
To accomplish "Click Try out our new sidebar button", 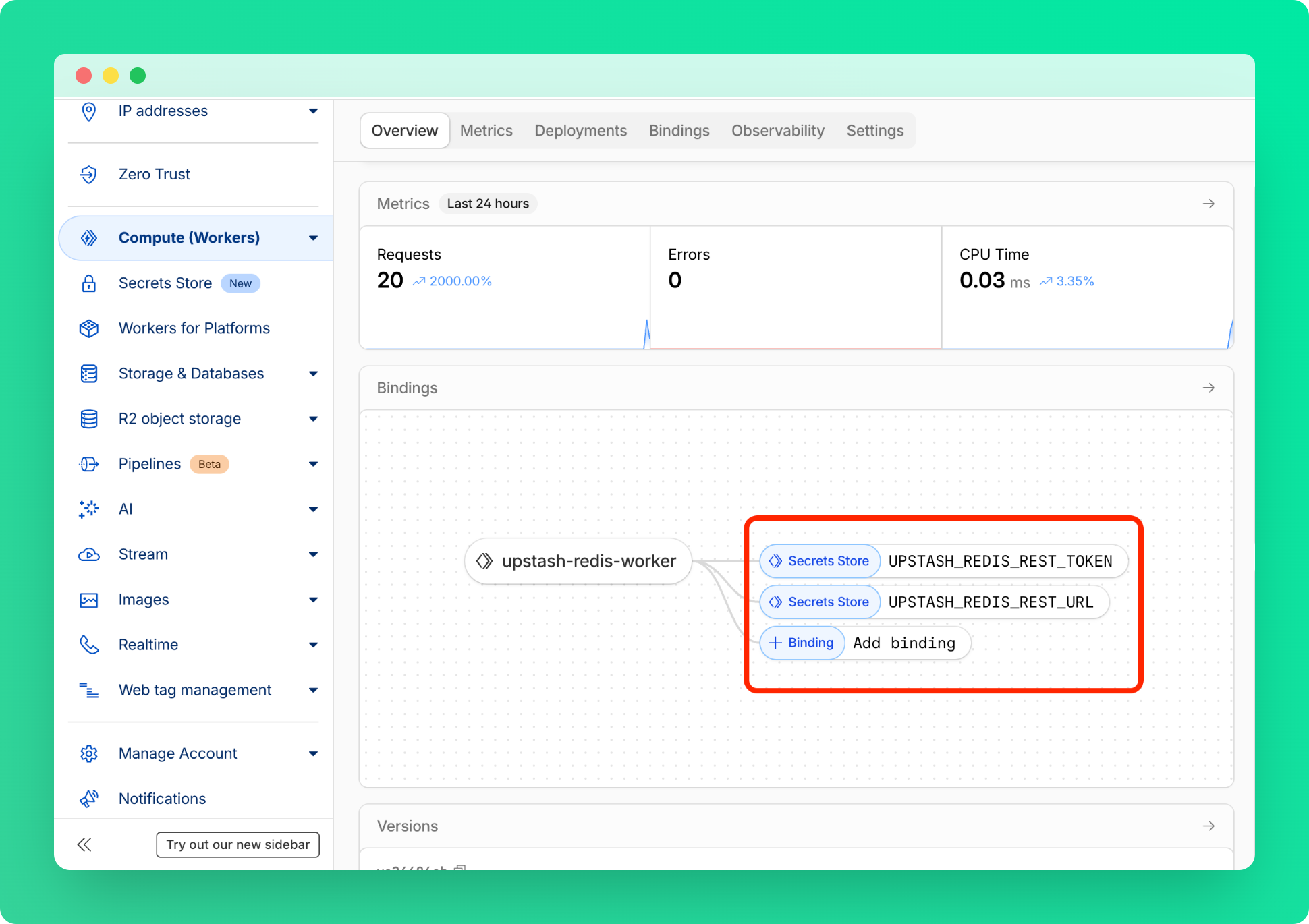I will pyautogui.click(x=238, y=844).
